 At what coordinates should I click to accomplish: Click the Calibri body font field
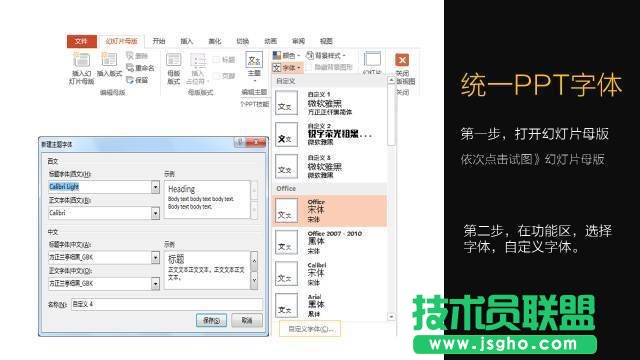tap(100, 213)
